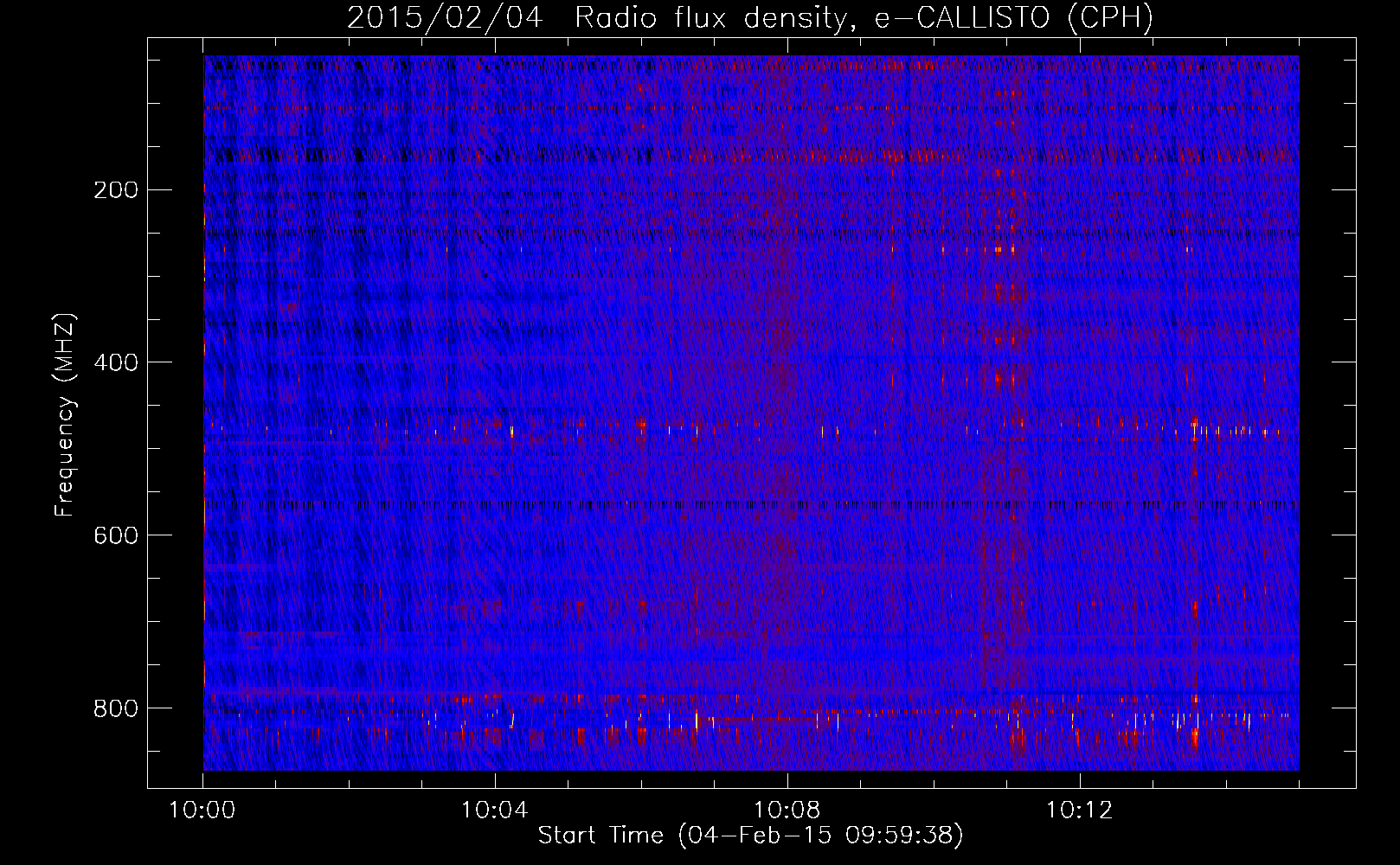Click the 10:08 time tick label
Image resolution: width=1400 pixels, height=865 pixels.
tap(787, 811)
